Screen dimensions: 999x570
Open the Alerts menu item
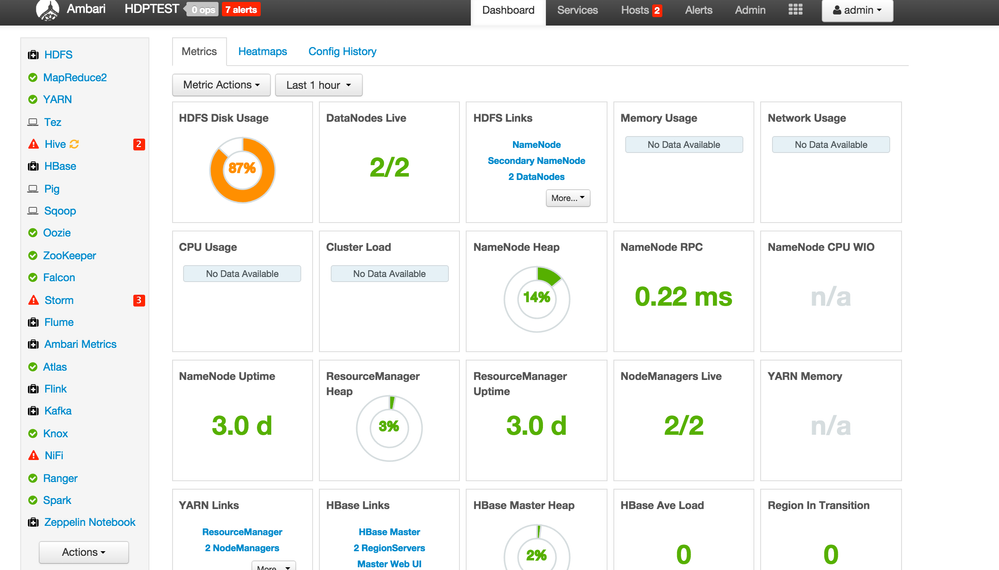pyautogui.click(x=698, y=10)
